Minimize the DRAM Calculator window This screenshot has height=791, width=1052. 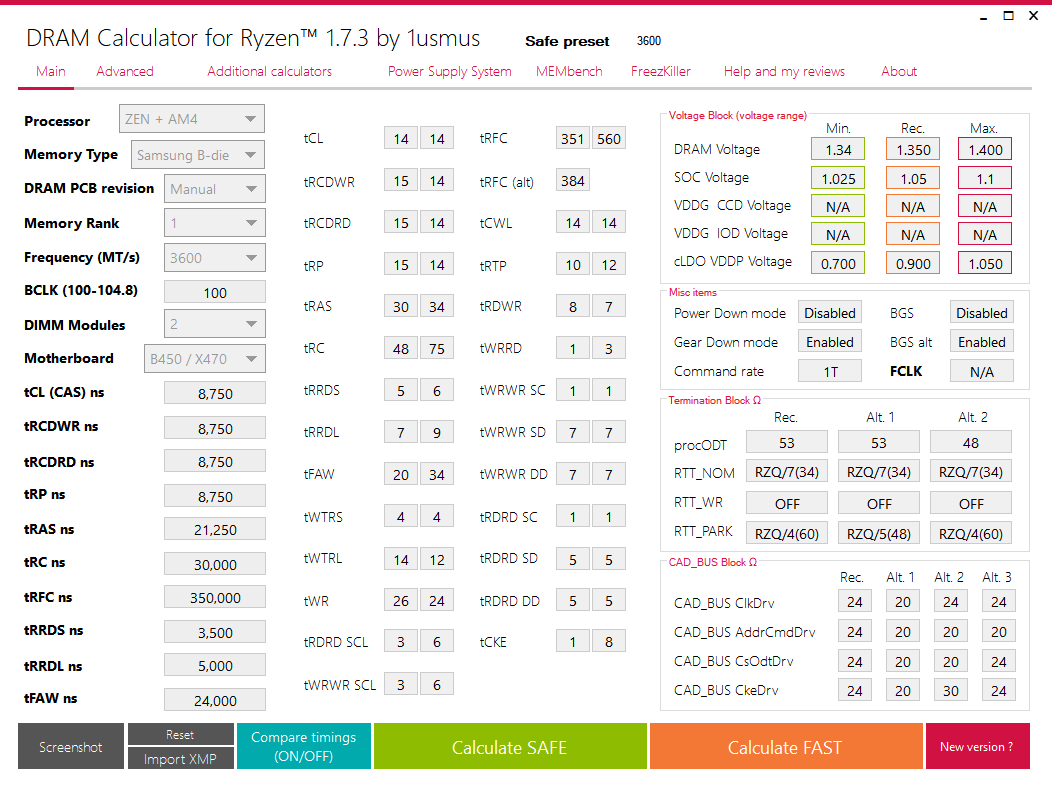tap(984, 17)
